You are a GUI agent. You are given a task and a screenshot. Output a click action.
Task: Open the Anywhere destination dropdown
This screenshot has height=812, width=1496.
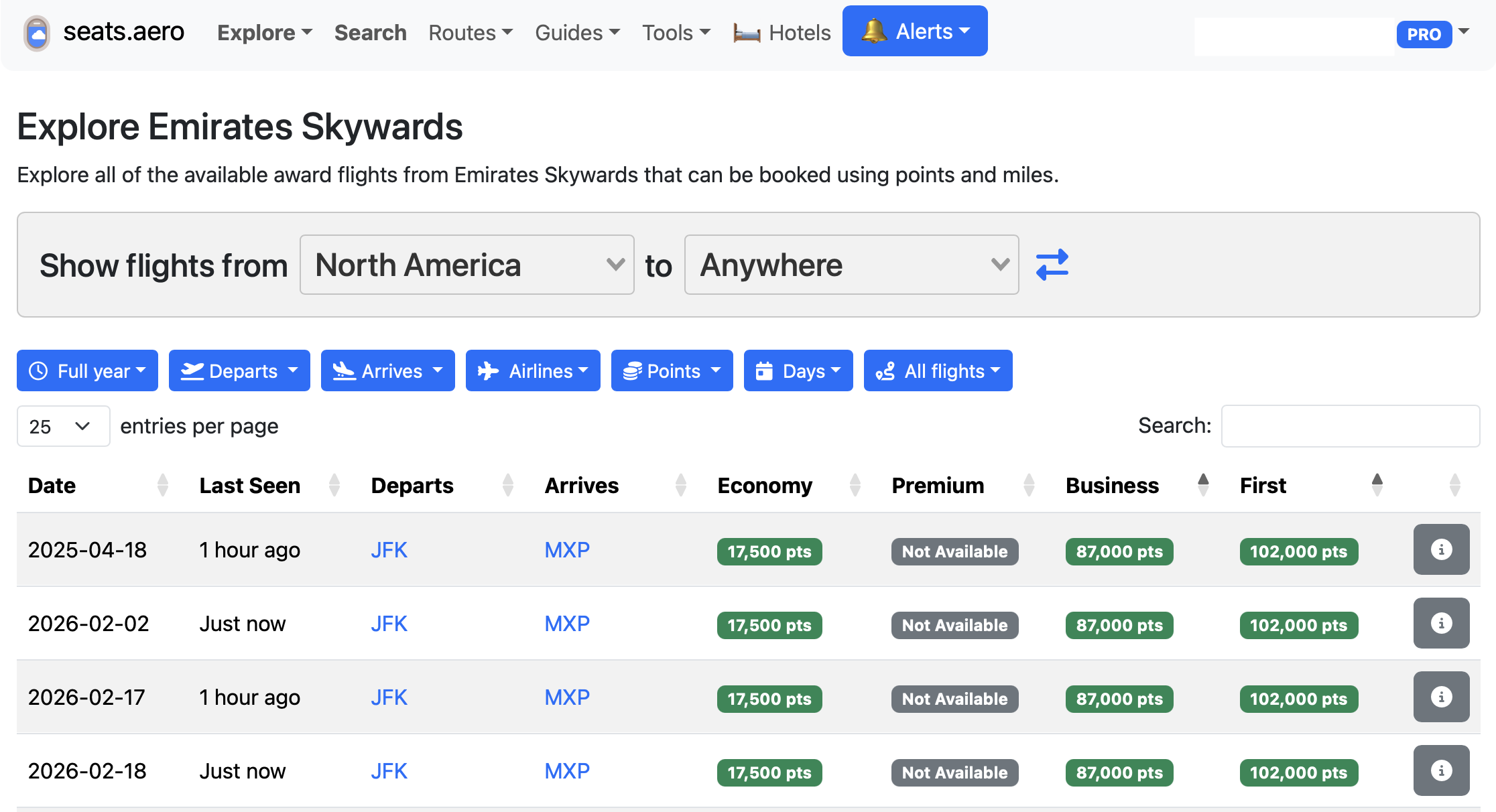pos(851,265)
